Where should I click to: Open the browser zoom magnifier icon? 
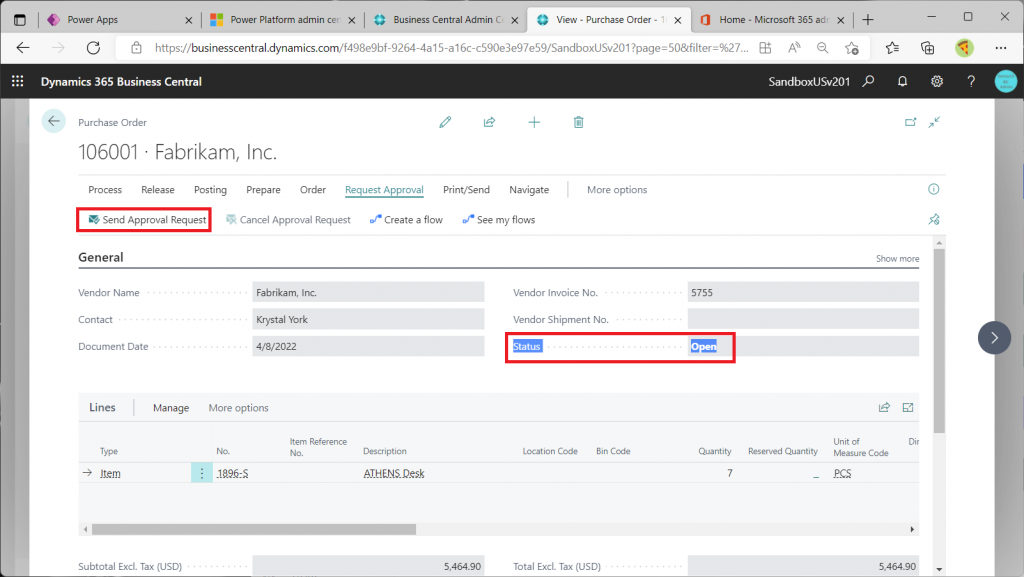[822, 48]
